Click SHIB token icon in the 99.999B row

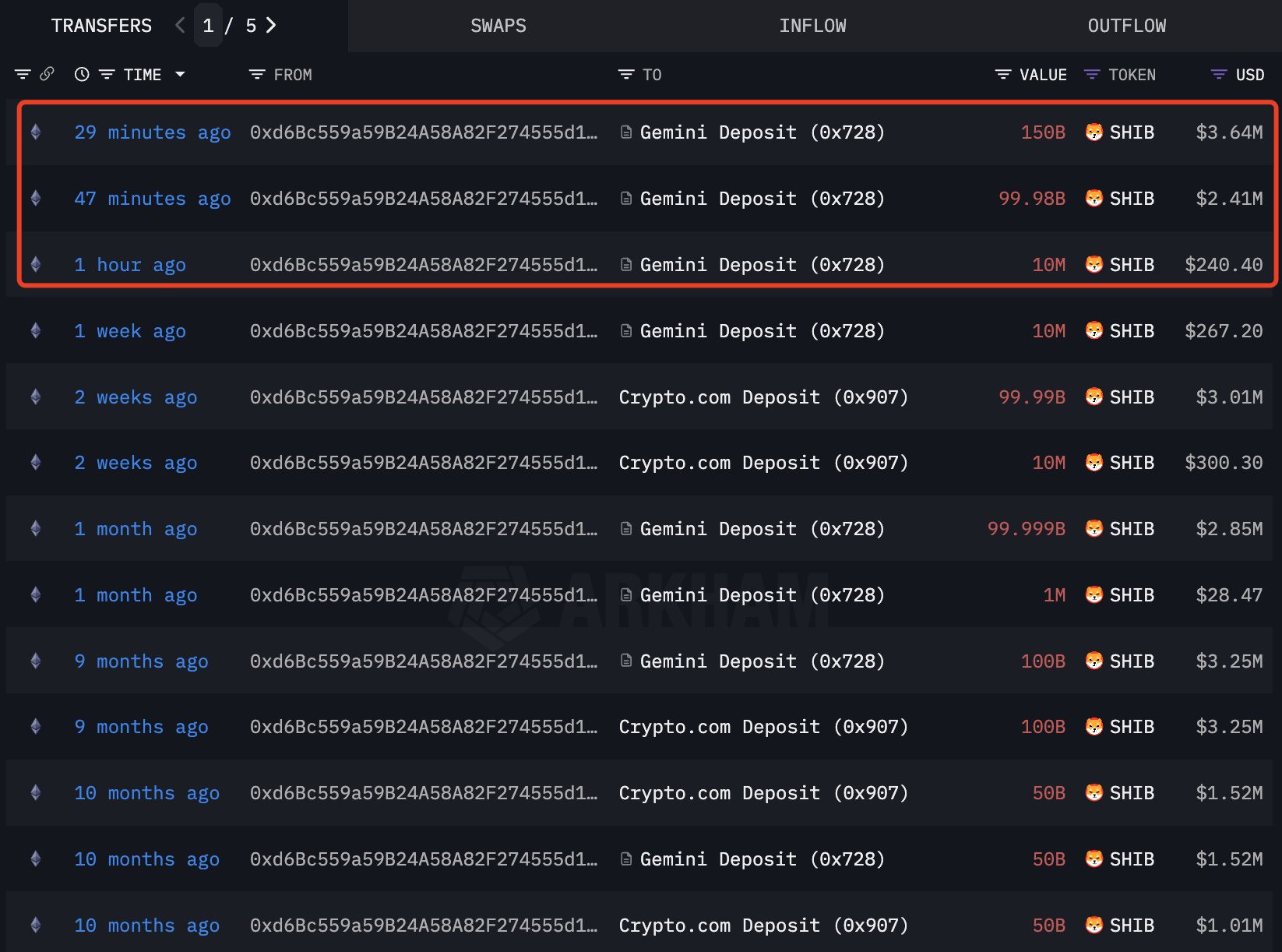tap(1094, 529)
